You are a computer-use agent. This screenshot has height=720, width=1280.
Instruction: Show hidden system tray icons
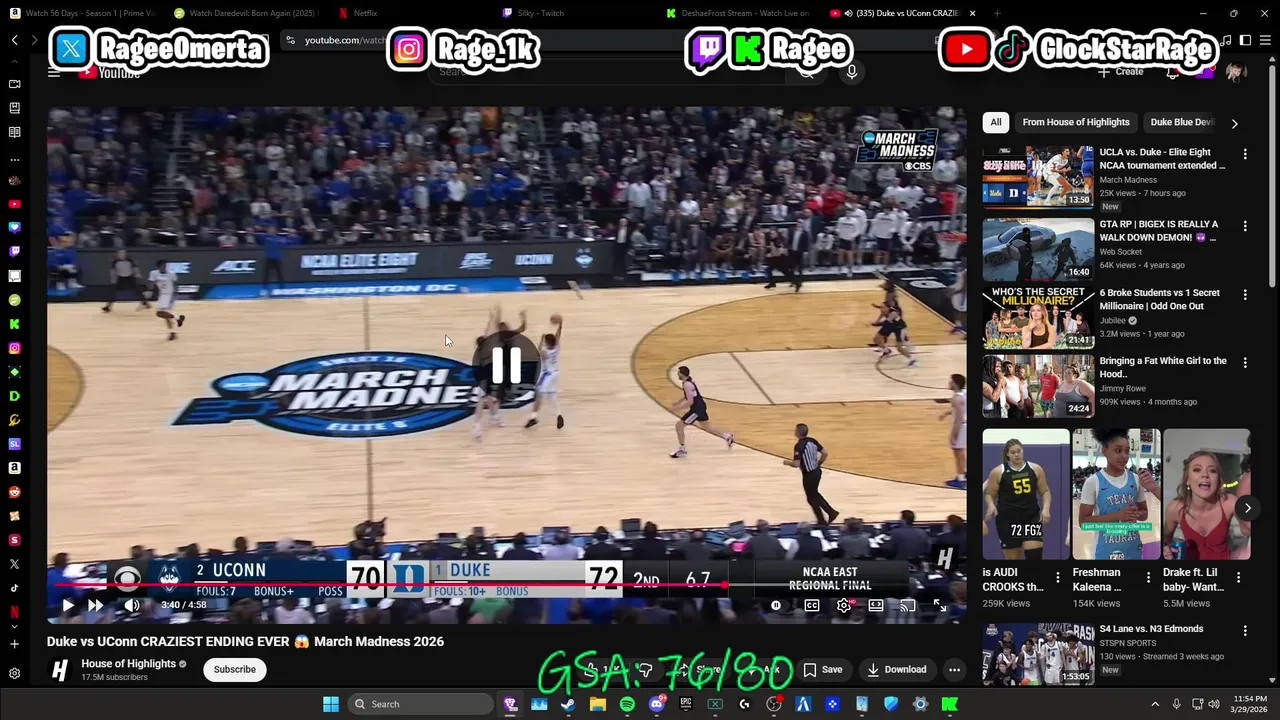[1155, 704]
